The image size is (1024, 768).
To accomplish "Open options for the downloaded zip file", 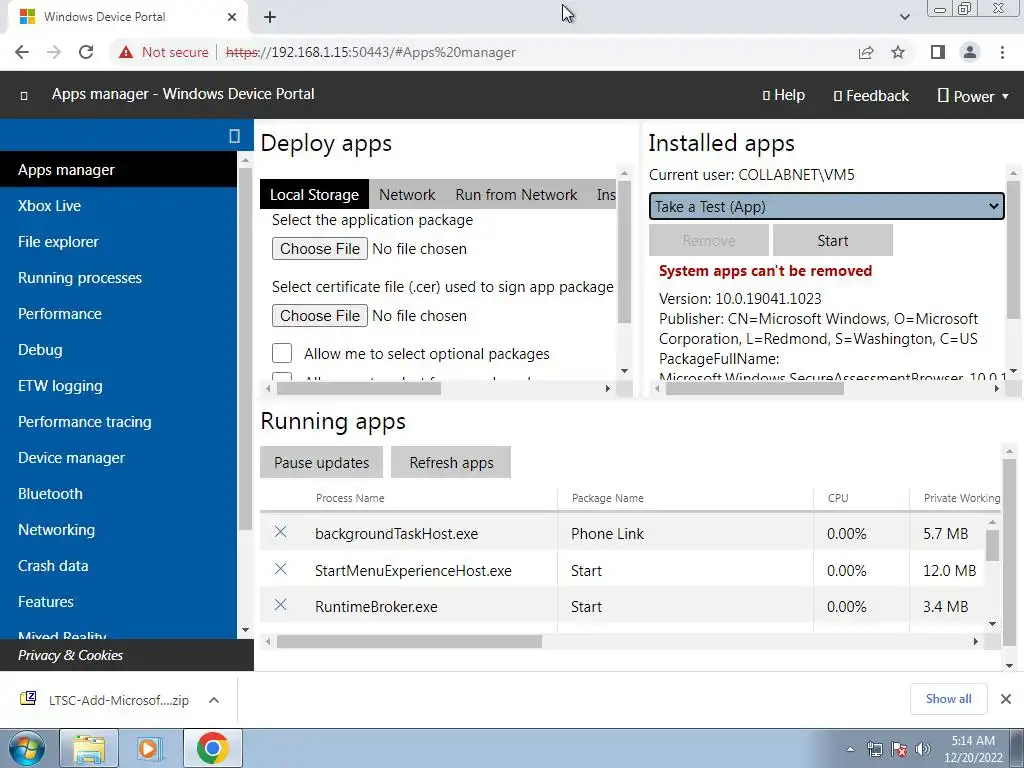I will pyautogui.click(x=214, y=700).
